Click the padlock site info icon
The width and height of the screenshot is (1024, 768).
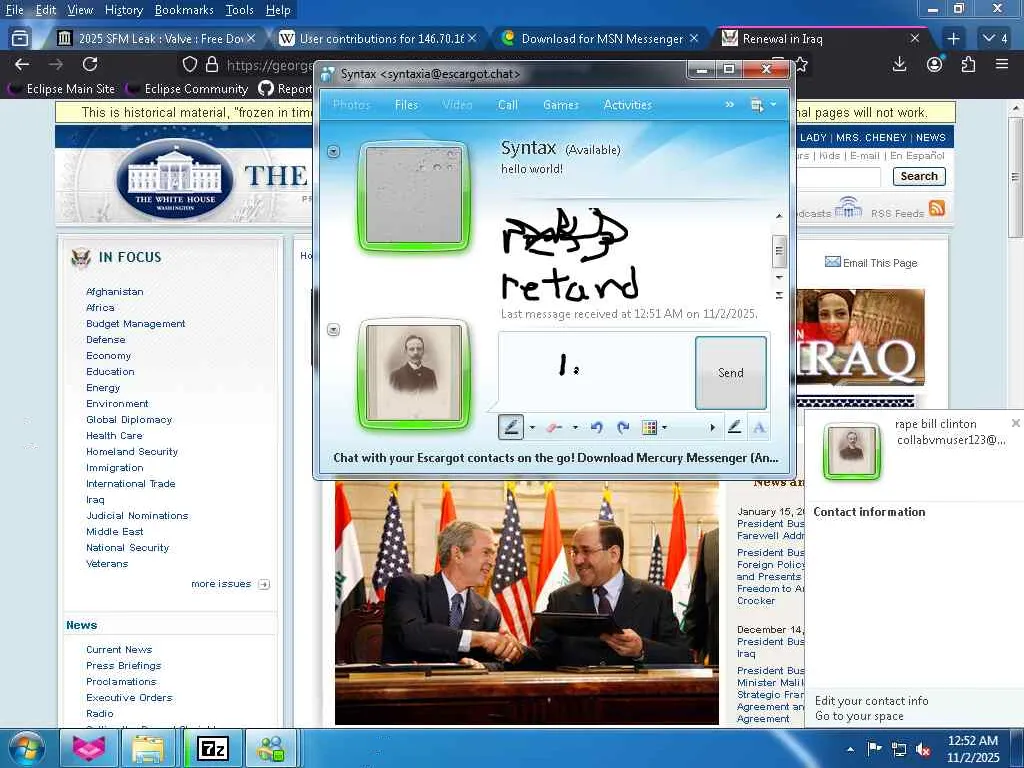click(212, 64)
